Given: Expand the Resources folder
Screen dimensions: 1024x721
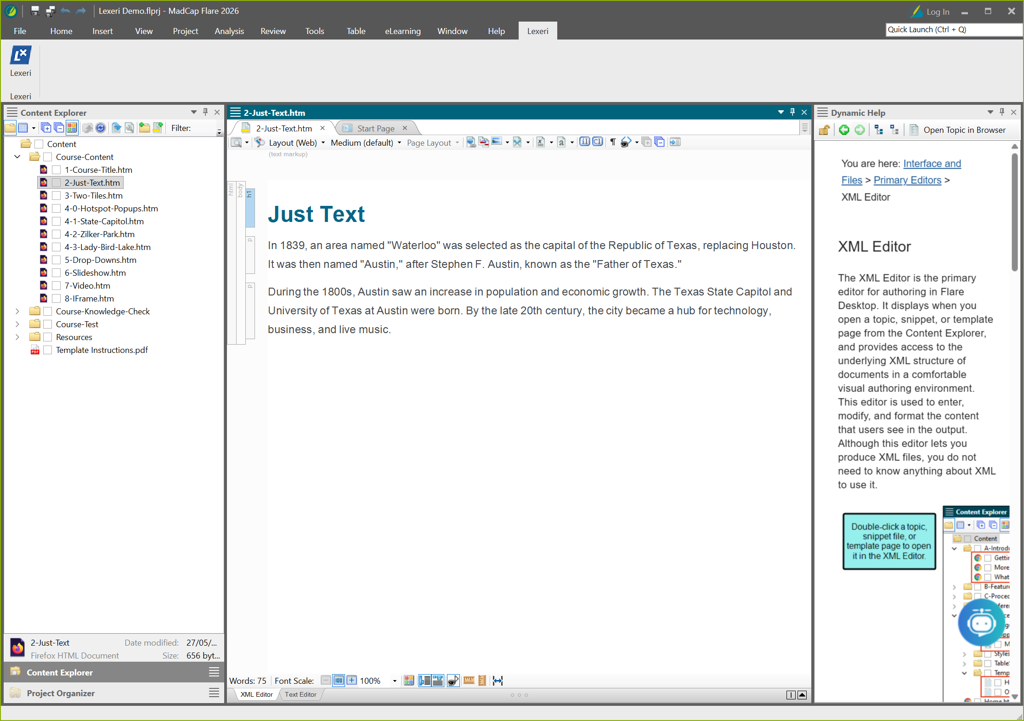Looking at the screenshot, I should 18,337.
